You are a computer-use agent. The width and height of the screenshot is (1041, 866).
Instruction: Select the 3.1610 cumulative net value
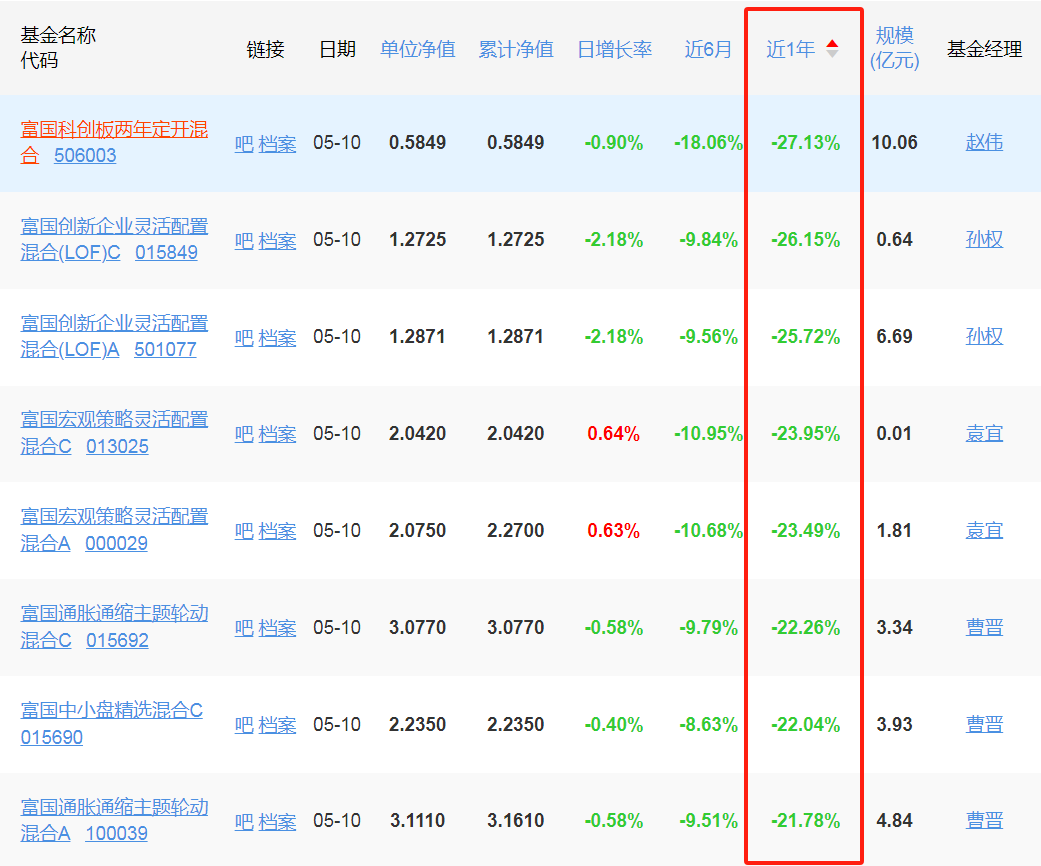515,821
